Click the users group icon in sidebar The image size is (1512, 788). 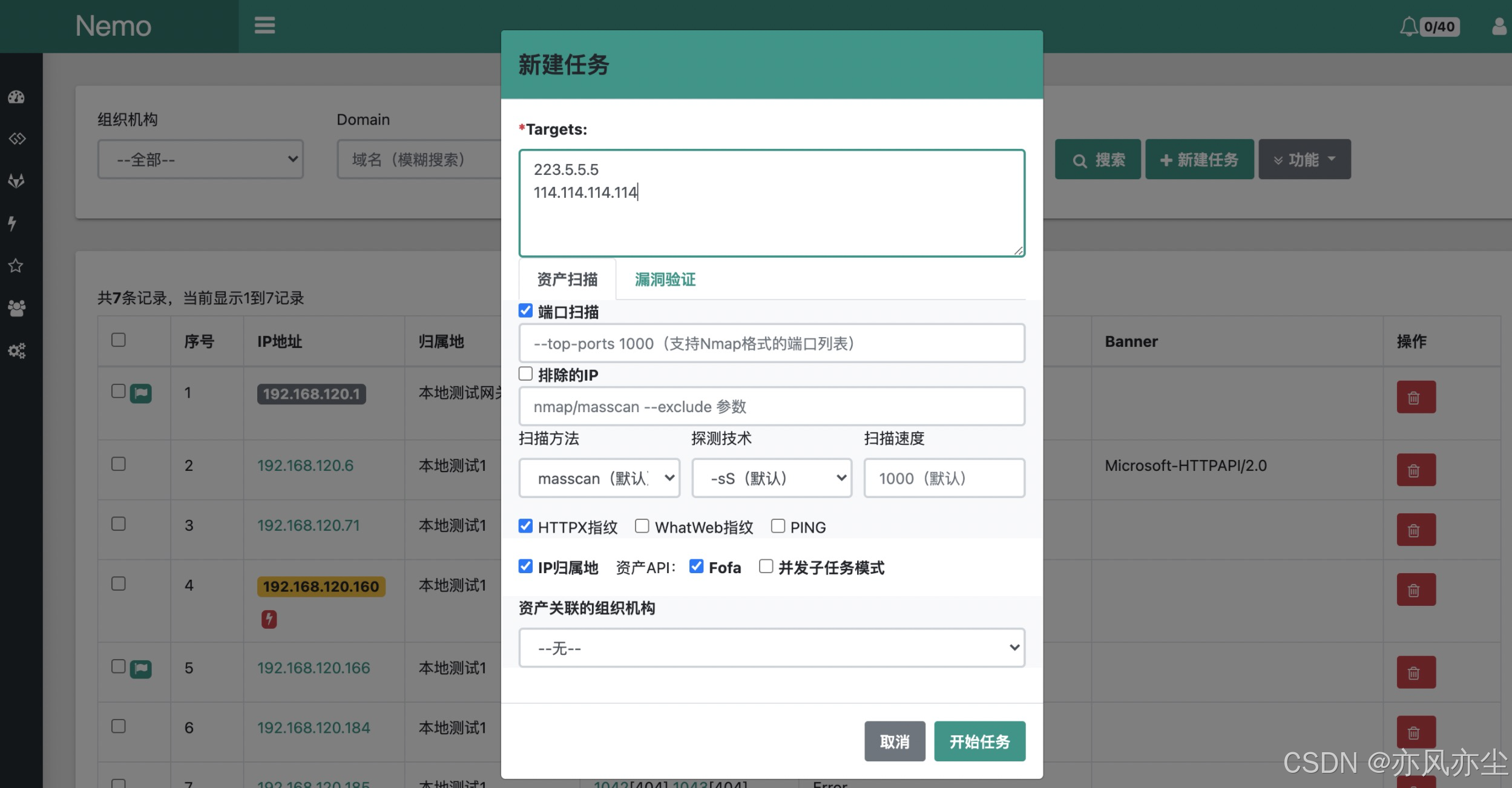pyautogui.click(x=16, y=308)
